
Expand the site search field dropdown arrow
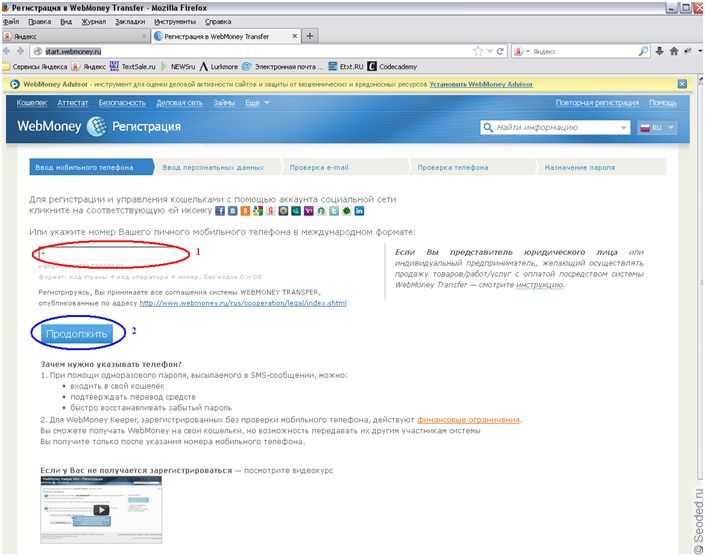pyautogui.click(x=624, y=128)
